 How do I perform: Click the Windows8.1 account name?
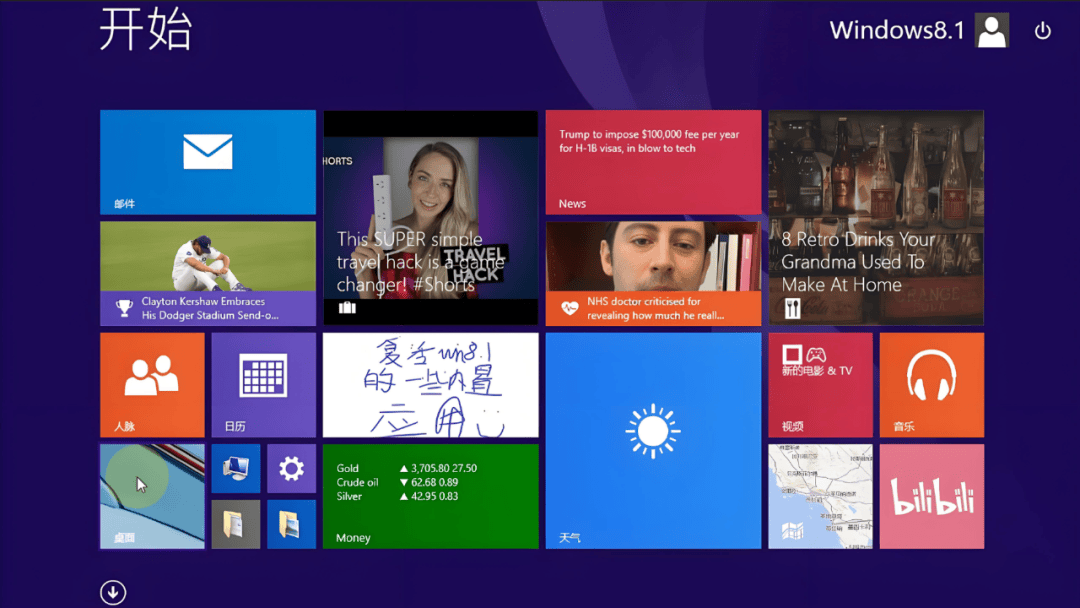coord(897,30)
